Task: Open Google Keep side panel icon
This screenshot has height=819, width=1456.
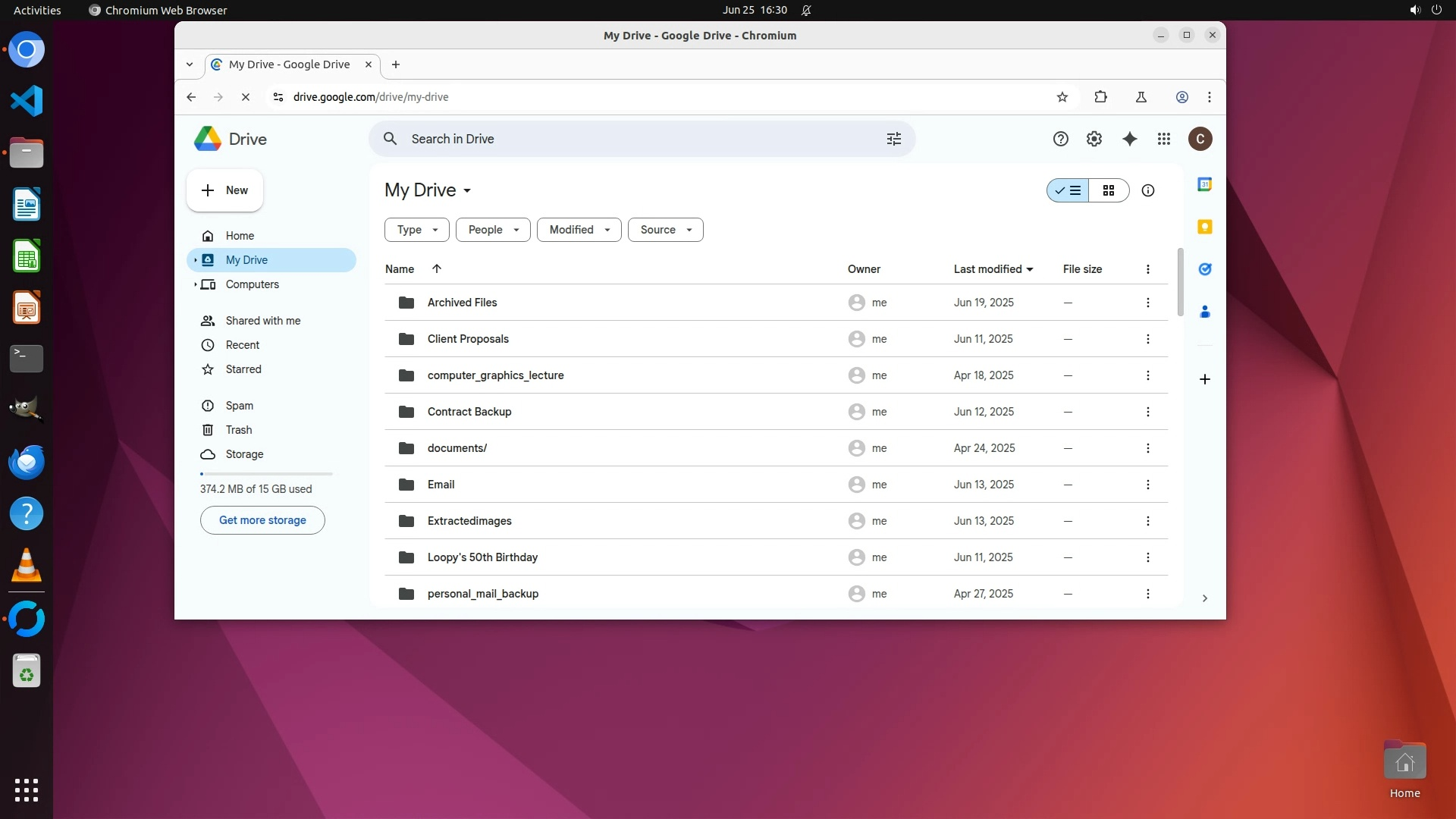Action: (1204, 227)
